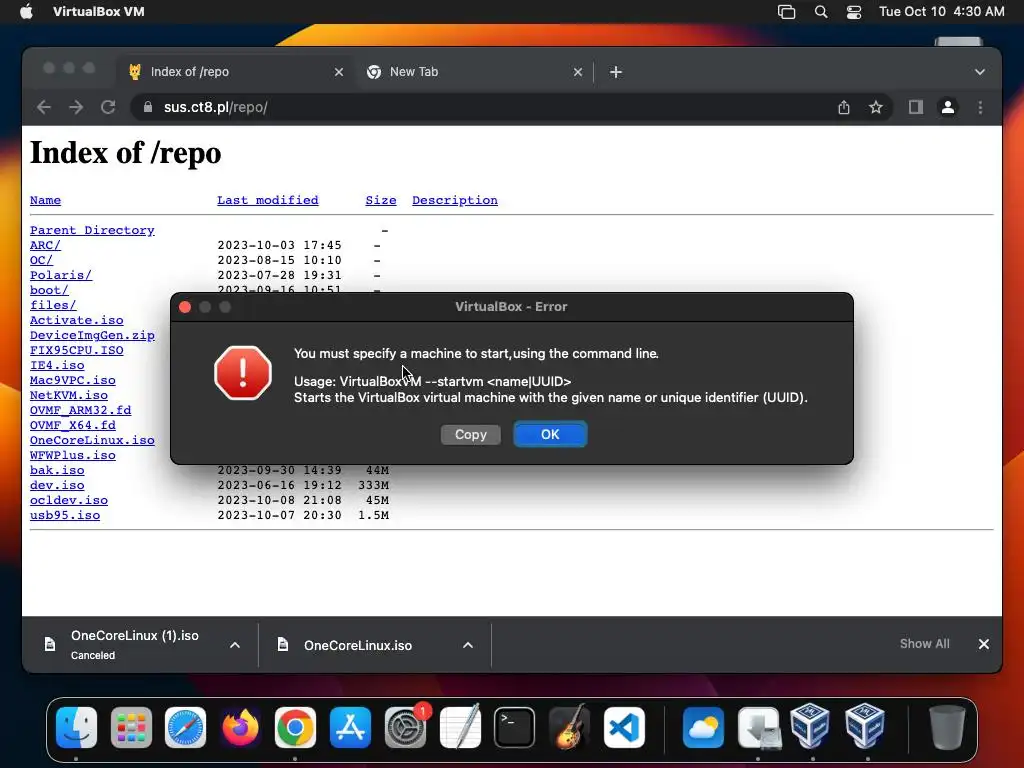Open the Chrome profile menu

click(x=948, y=107)
